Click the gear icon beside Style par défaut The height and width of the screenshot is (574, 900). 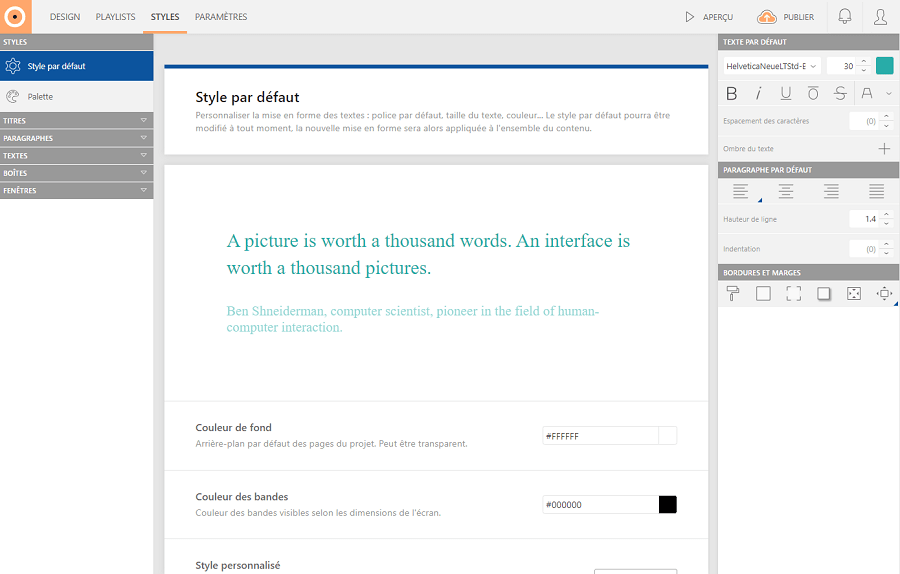(x=13, y=66)
